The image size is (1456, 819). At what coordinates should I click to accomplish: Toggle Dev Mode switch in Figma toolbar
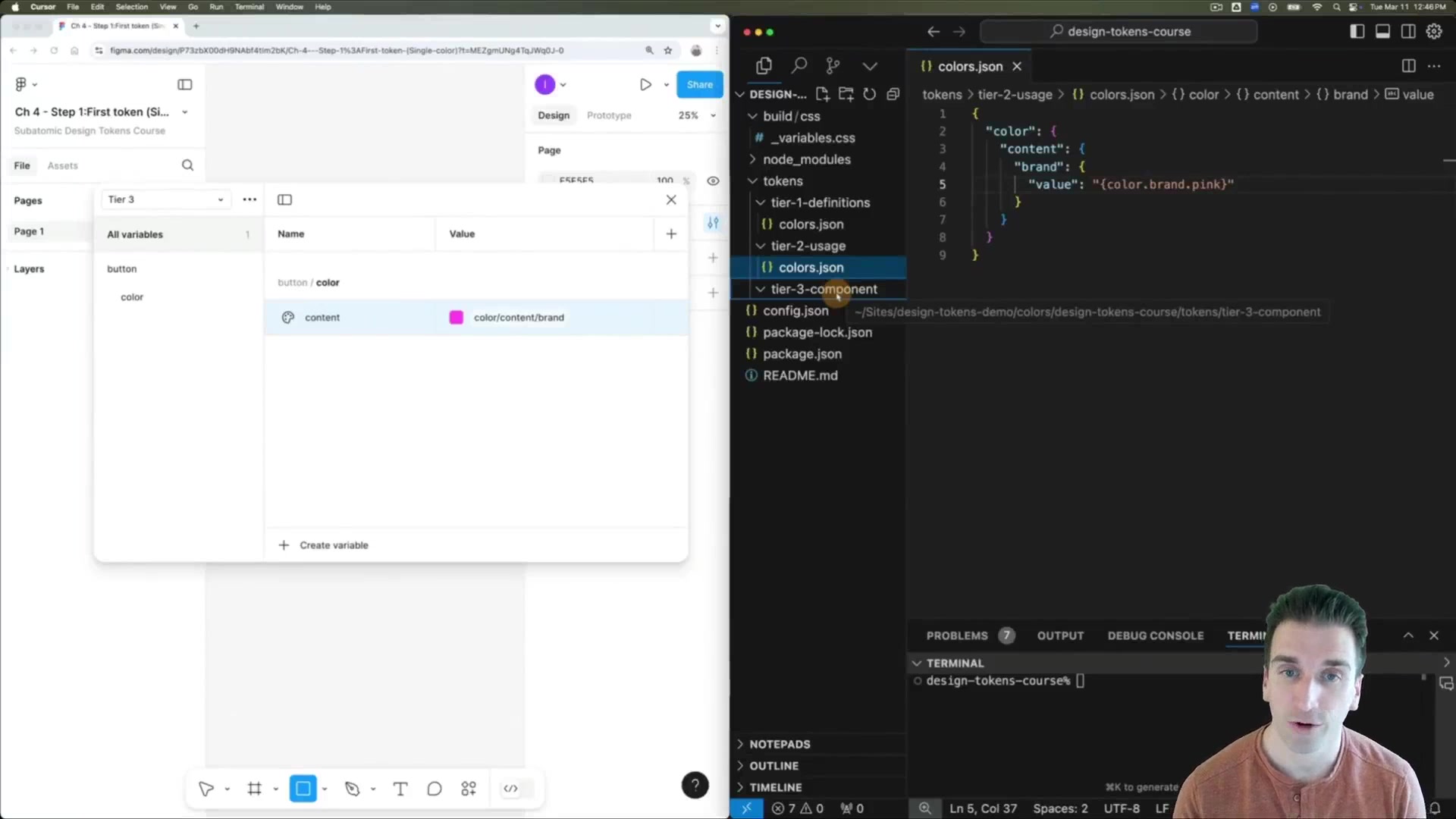[518, 789]
